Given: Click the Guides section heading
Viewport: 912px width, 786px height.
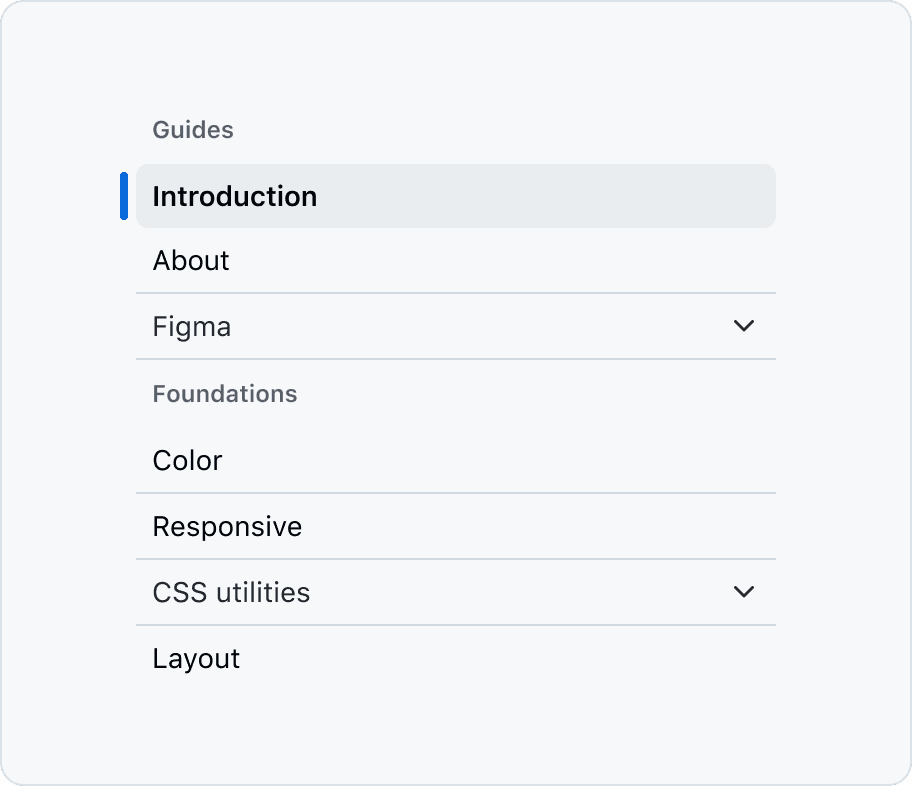Looking at the screenshot, I should (x=193, y=130).
